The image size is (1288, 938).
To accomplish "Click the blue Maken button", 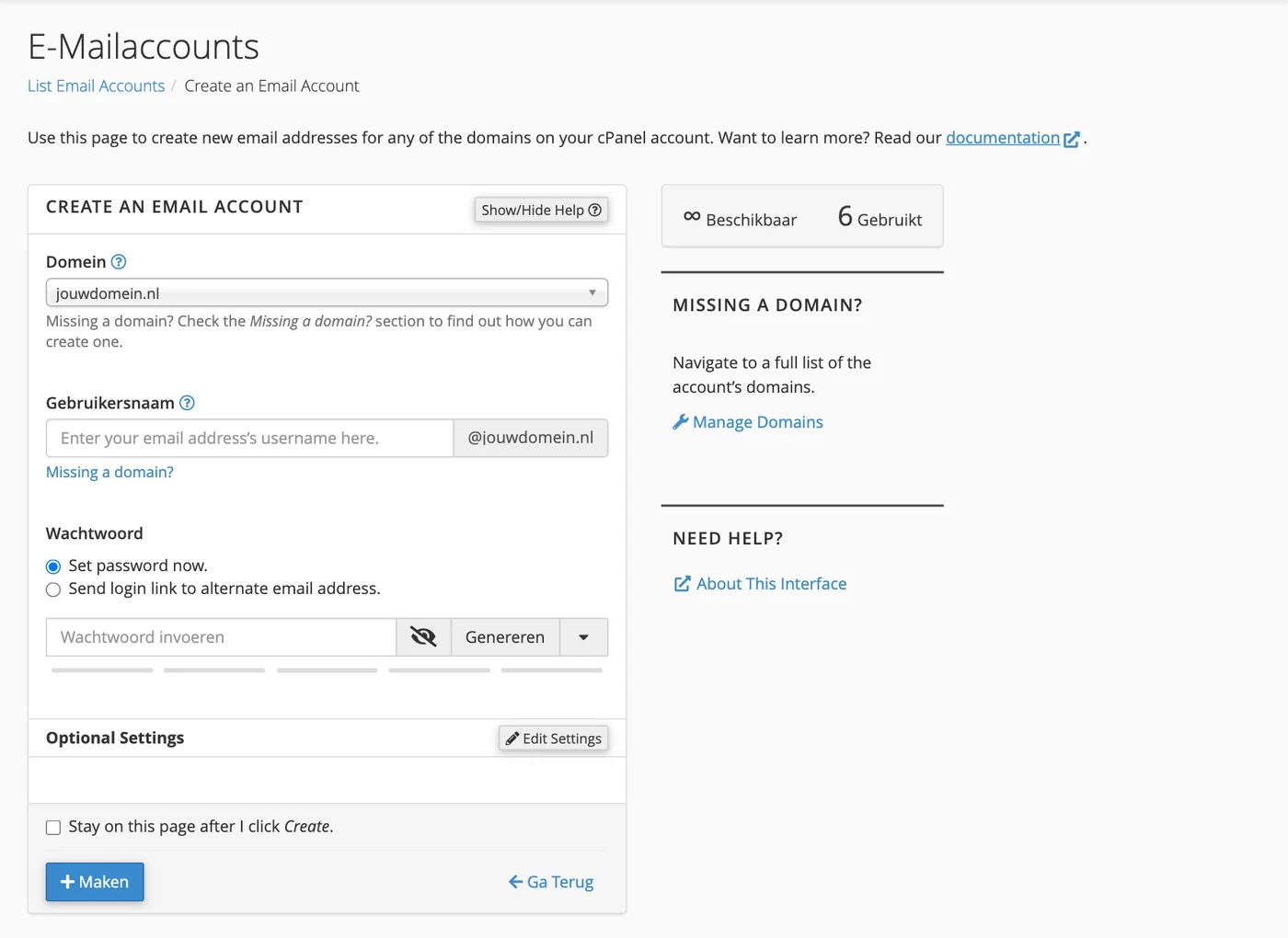I will (x=95, y=882).
